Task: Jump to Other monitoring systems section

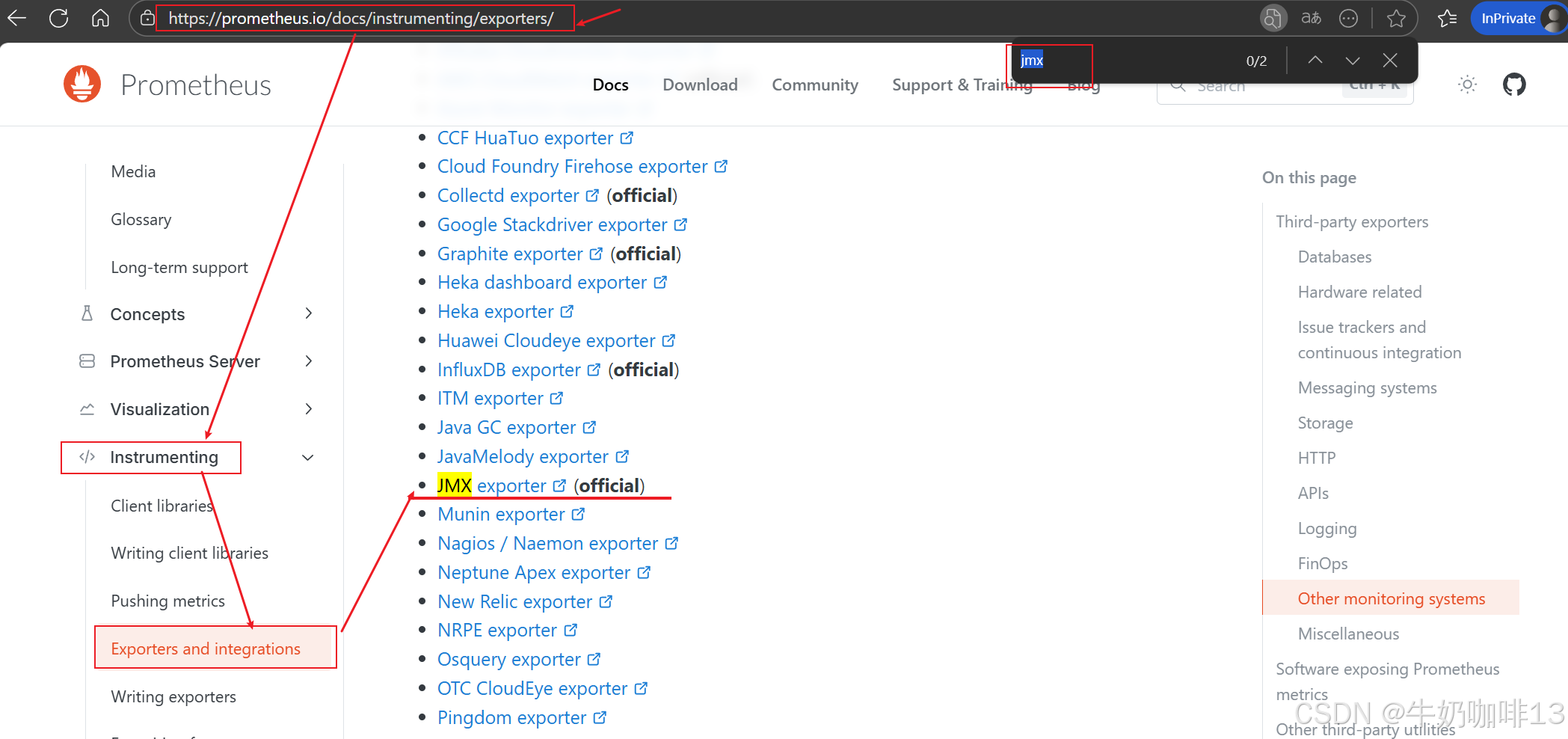Action: (1391, 598)
